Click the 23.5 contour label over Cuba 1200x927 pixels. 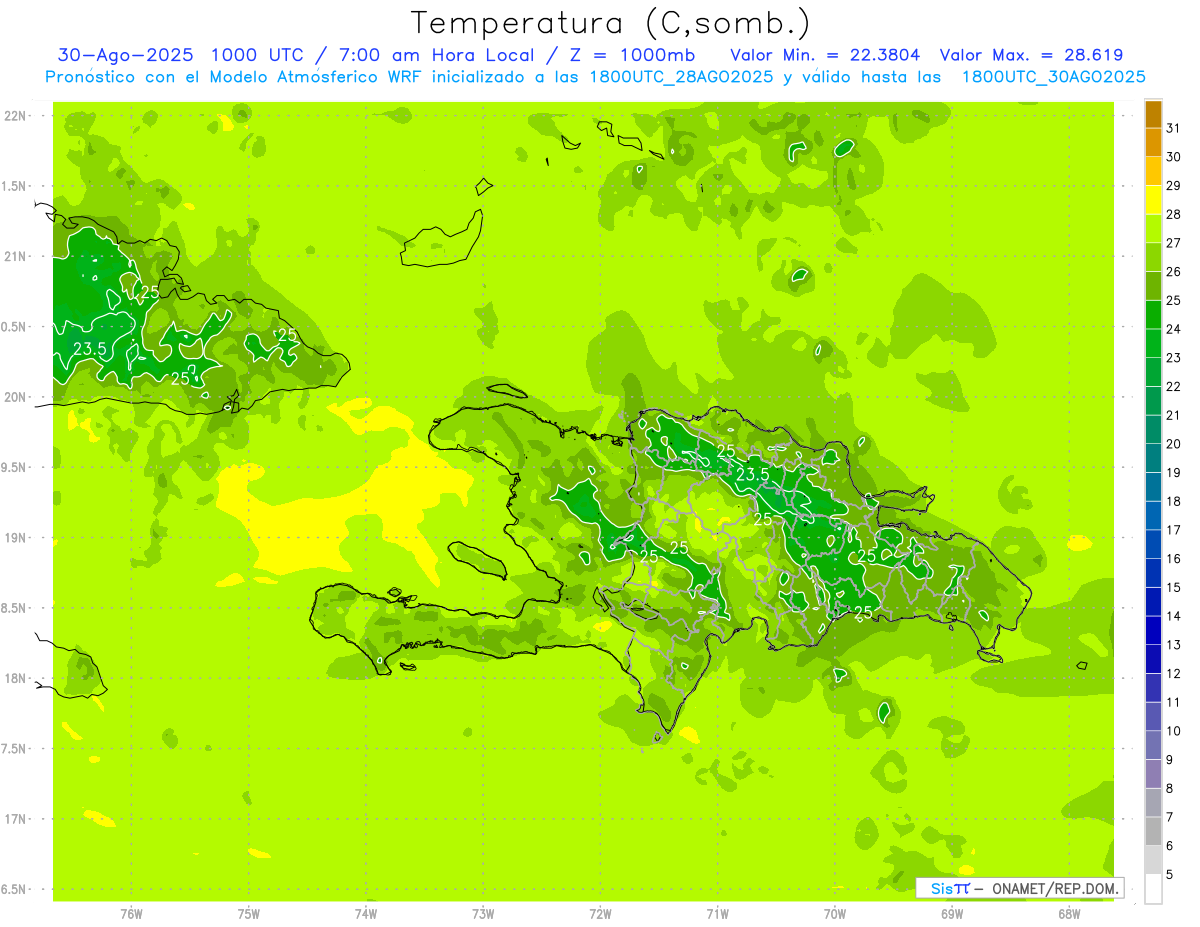(x=90, y=349)
